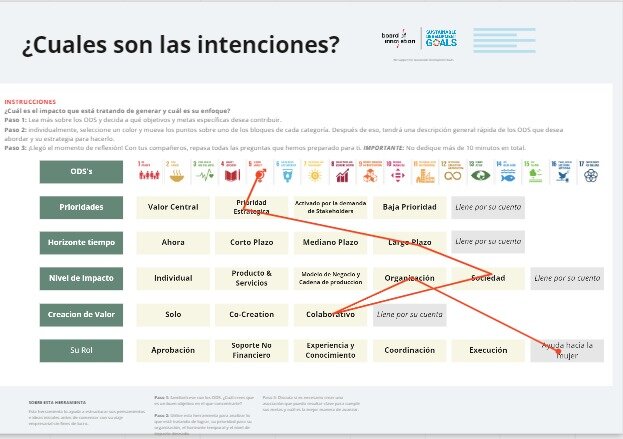Click the light blue striped placeholder block
The height and width of the screenshot is (439, 623).
504,40
